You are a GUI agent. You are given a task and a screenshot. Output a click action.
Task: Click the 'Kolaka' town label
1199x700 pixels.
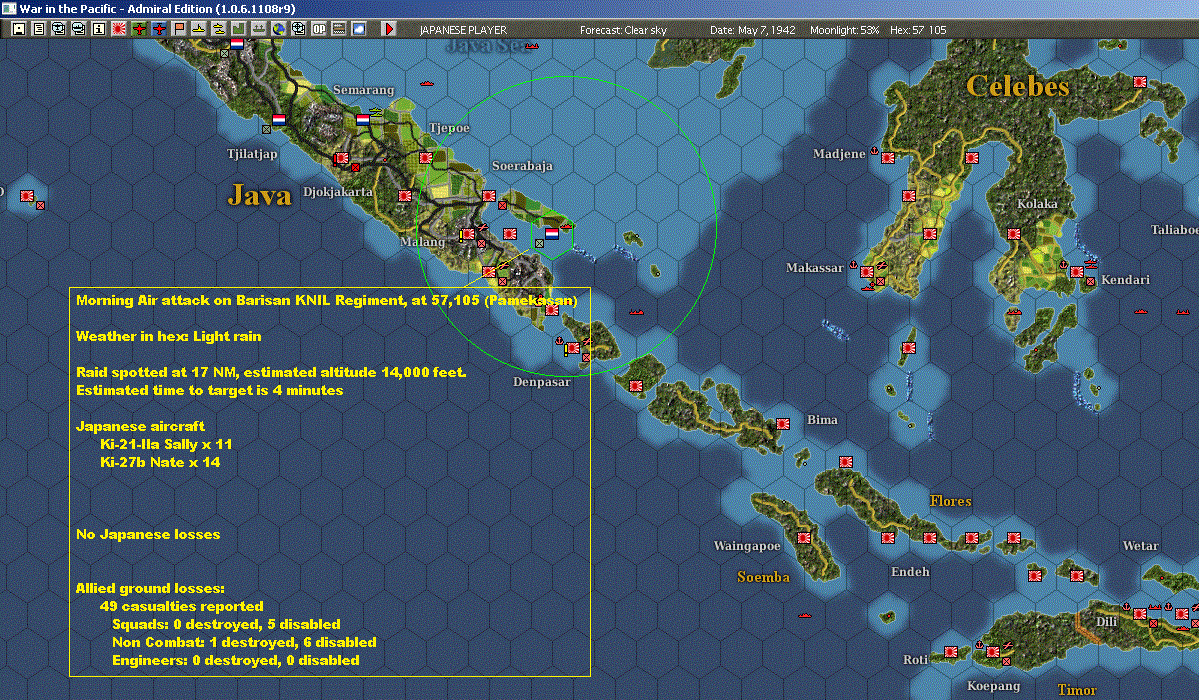1037,203
